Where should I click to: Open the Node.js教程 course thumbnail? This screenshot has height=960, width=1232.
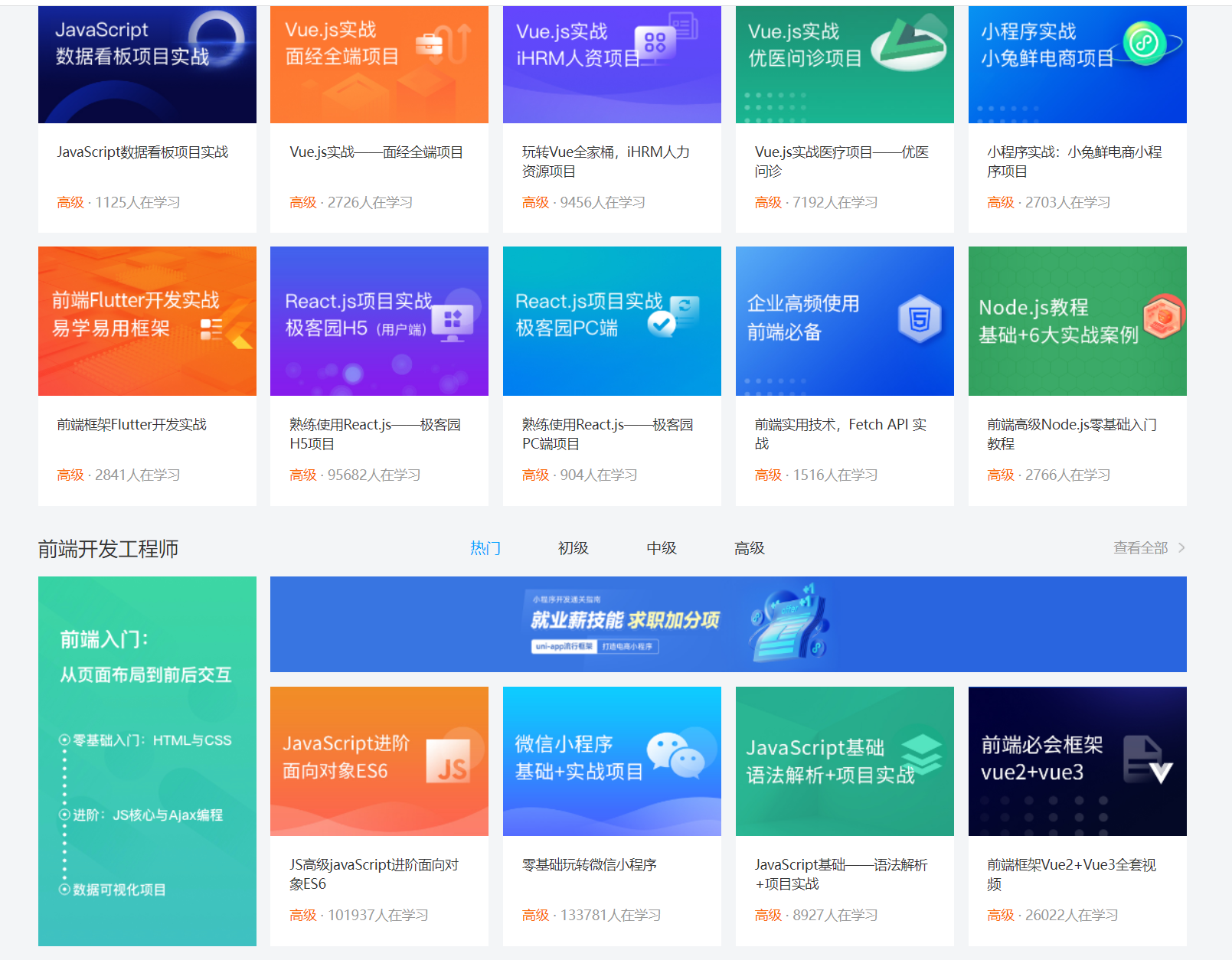coord(1077,321)
